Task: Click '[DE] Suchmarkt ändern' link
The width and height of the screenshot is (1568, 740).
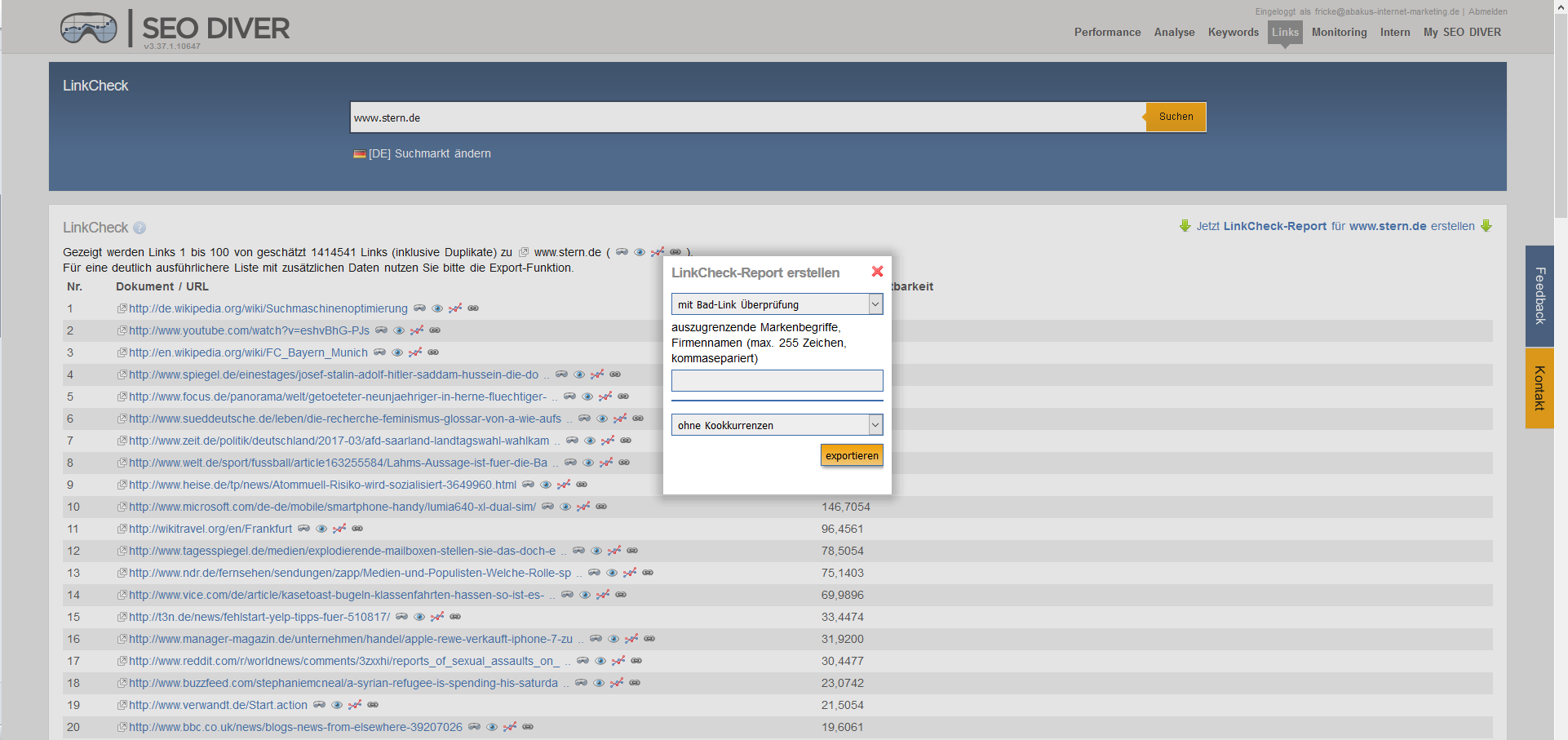Action: tap(429, 153)
